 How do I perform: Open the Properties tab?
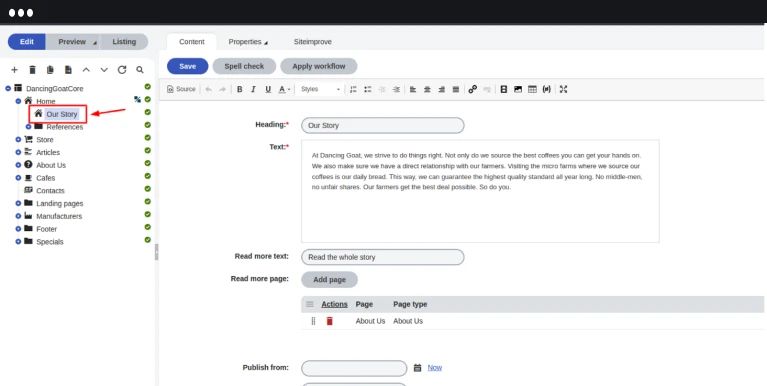pos(248,42)
